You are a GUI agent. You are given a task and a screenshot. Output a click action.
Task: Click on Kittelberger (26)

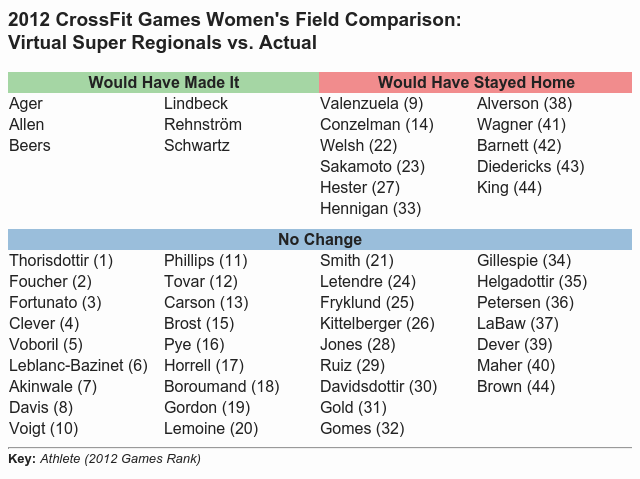(x=377, y=324)
